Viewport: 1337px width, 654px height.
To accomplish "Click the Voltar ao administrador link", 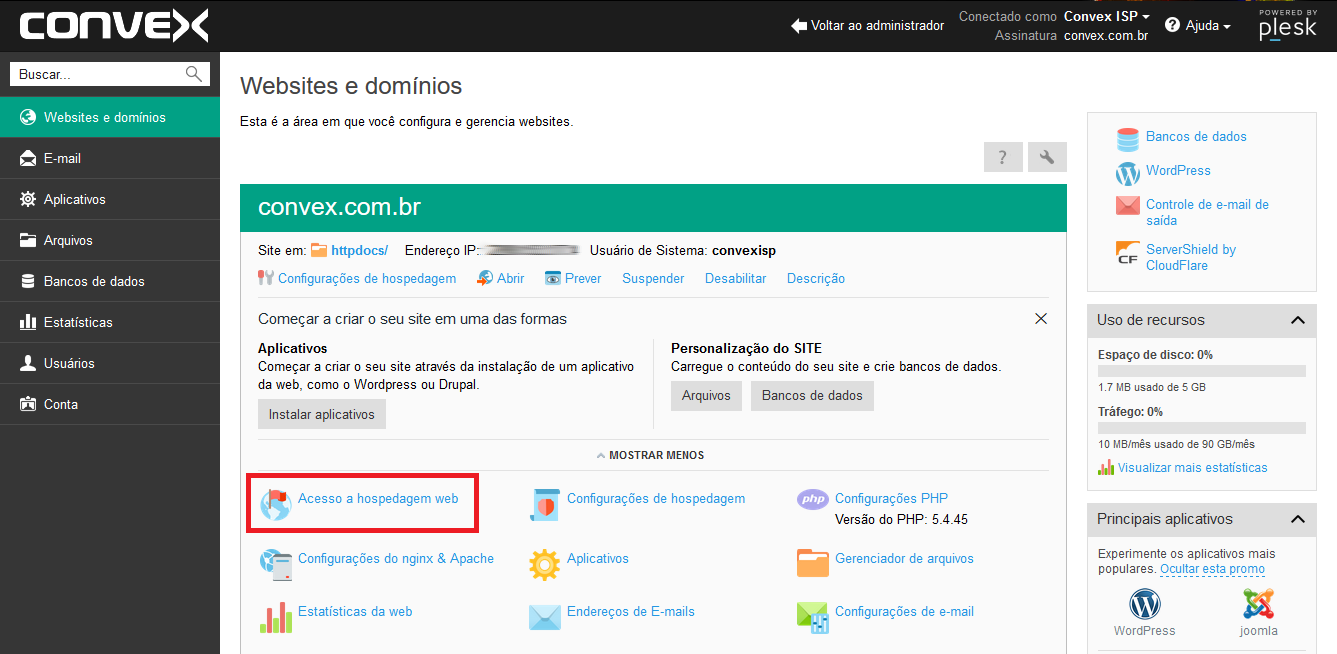I will click(x=877, y=26).
